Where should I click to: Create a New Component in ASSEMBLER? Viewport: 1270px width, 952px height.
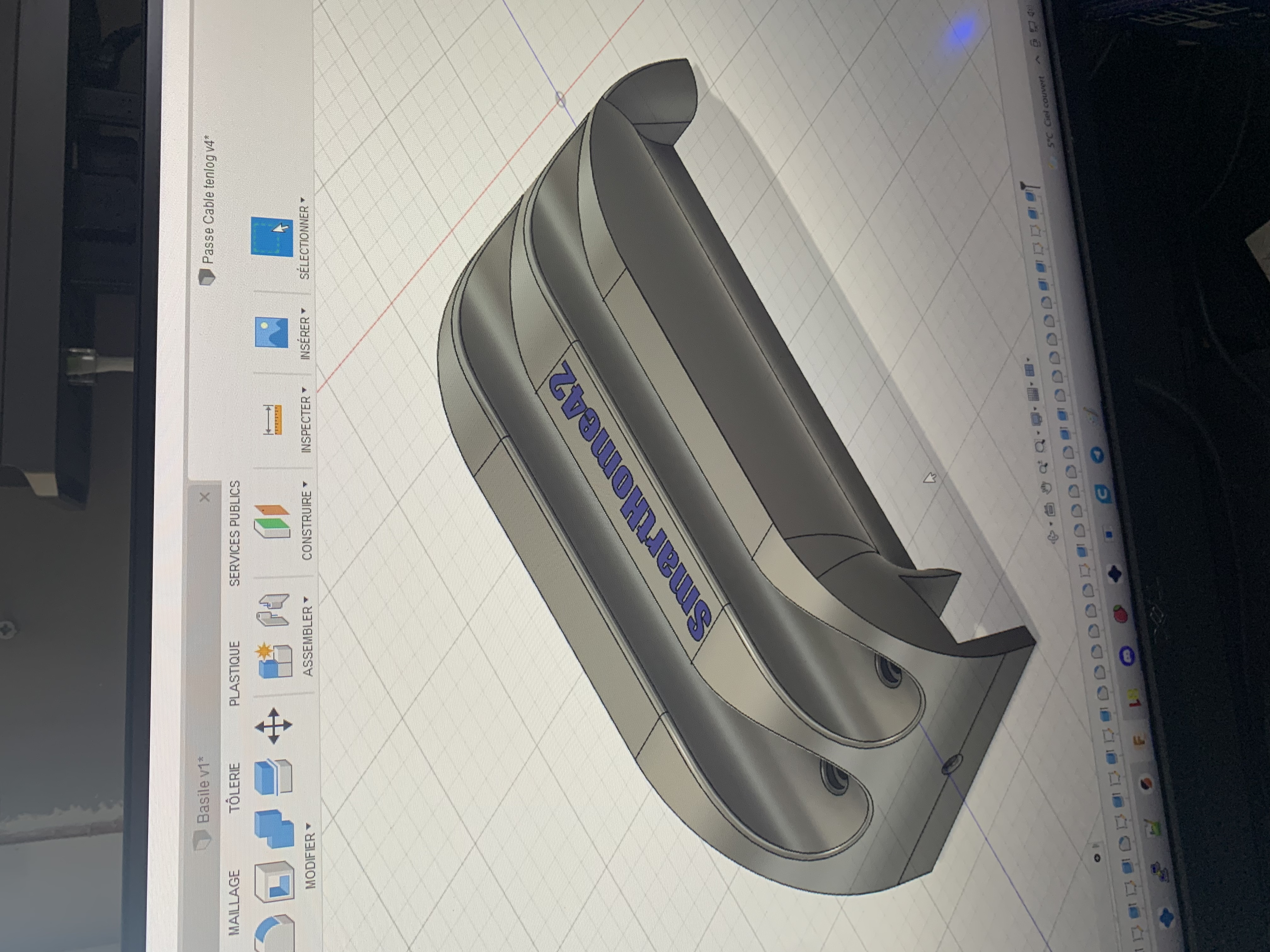(x=274, y=660)
